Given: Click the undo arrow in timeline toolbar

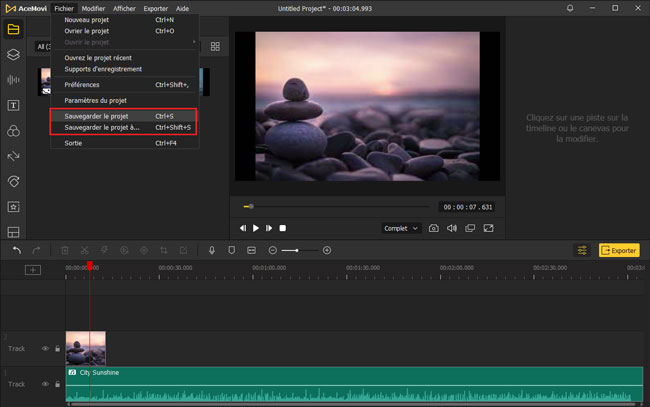Looking at the screenshot, I should pyautogui.click(x=17, y=250).
